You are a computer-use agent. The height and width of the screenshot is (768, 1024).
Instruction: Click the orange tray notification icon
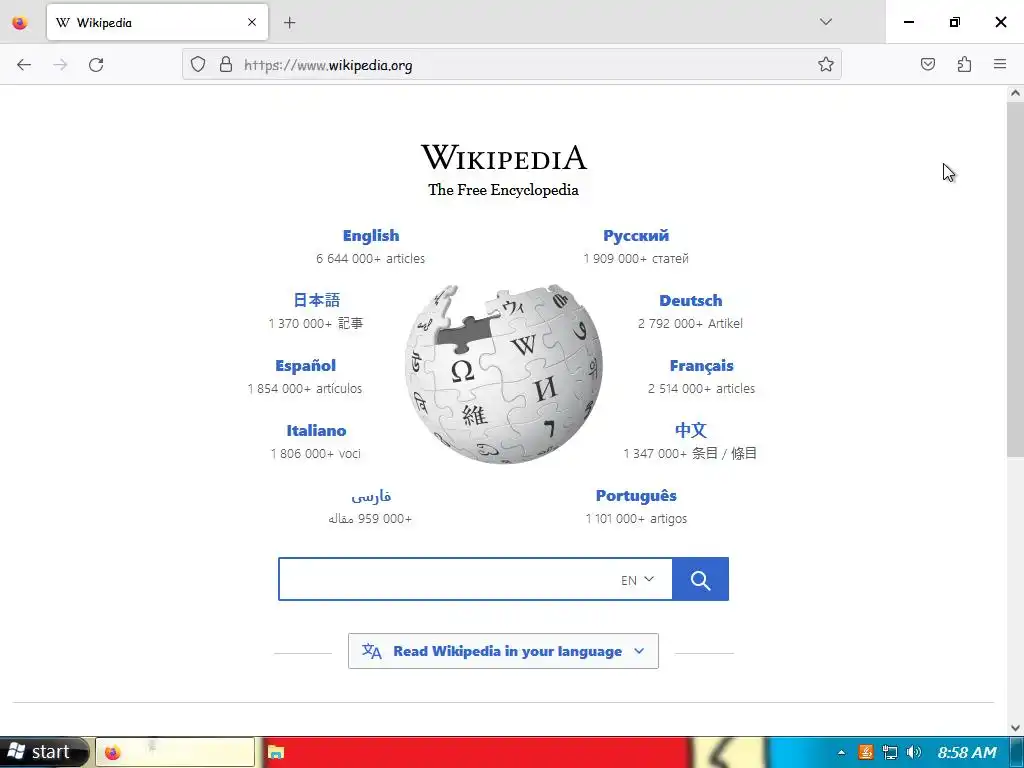pyautogui.click(x=866, y=752)
